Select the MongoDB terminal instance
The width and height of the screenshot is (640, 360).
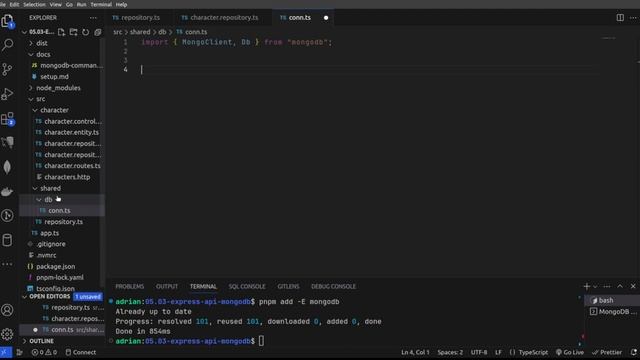612,312
